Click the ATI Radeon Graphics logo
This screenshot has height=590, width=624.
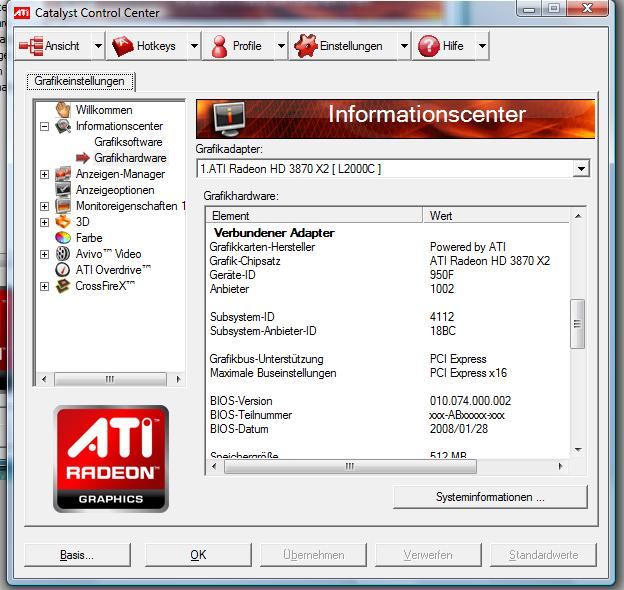[x=111, y=459]
